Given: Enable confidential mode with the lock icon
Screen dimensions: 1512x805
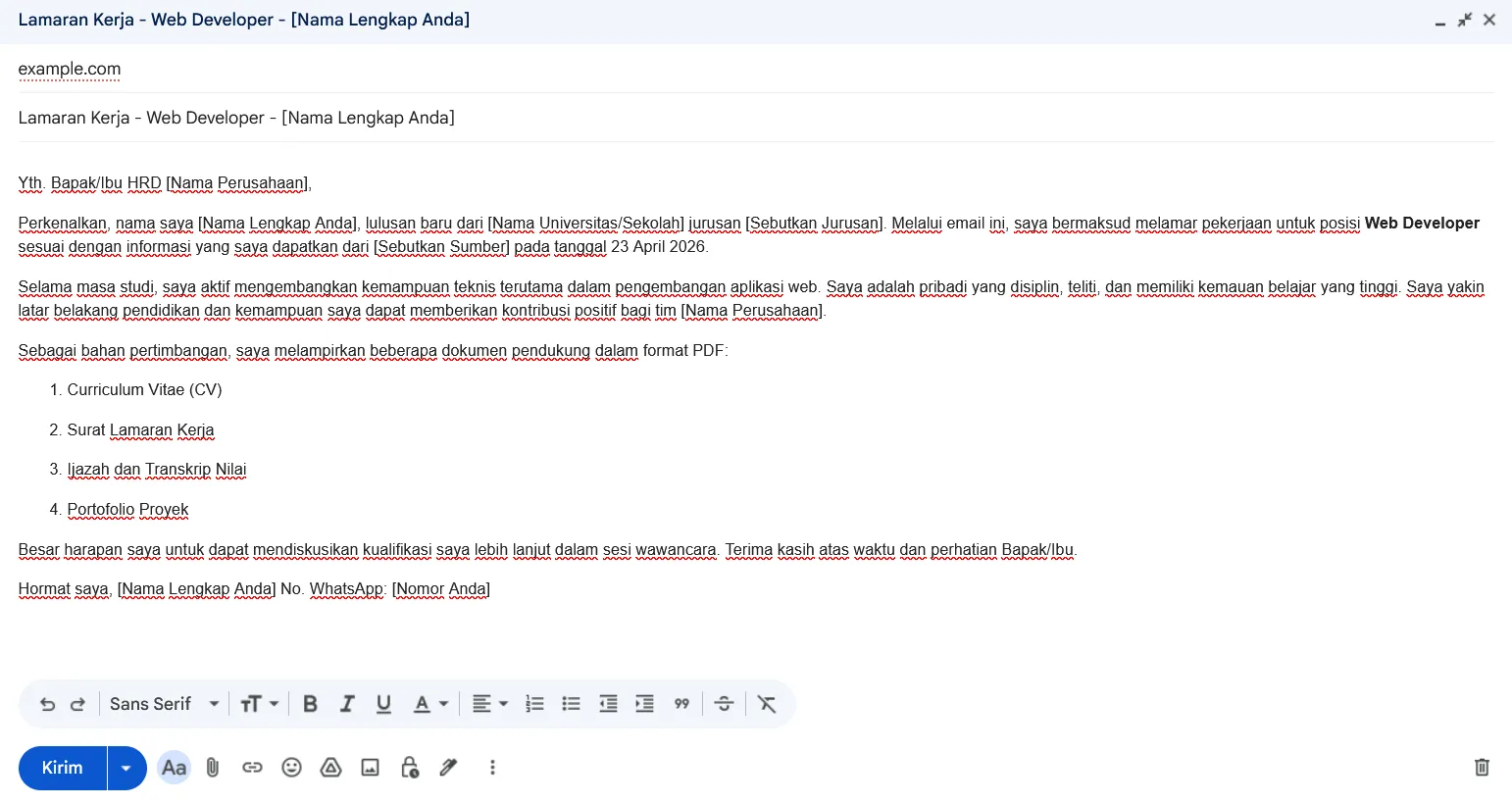Looking at the screenshot, I should 409,768.
